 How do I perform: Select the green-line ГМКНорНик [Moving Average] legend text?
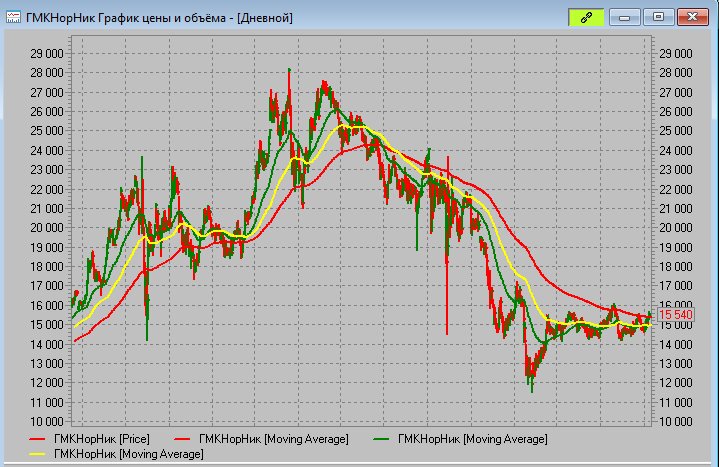coord(473,439)
